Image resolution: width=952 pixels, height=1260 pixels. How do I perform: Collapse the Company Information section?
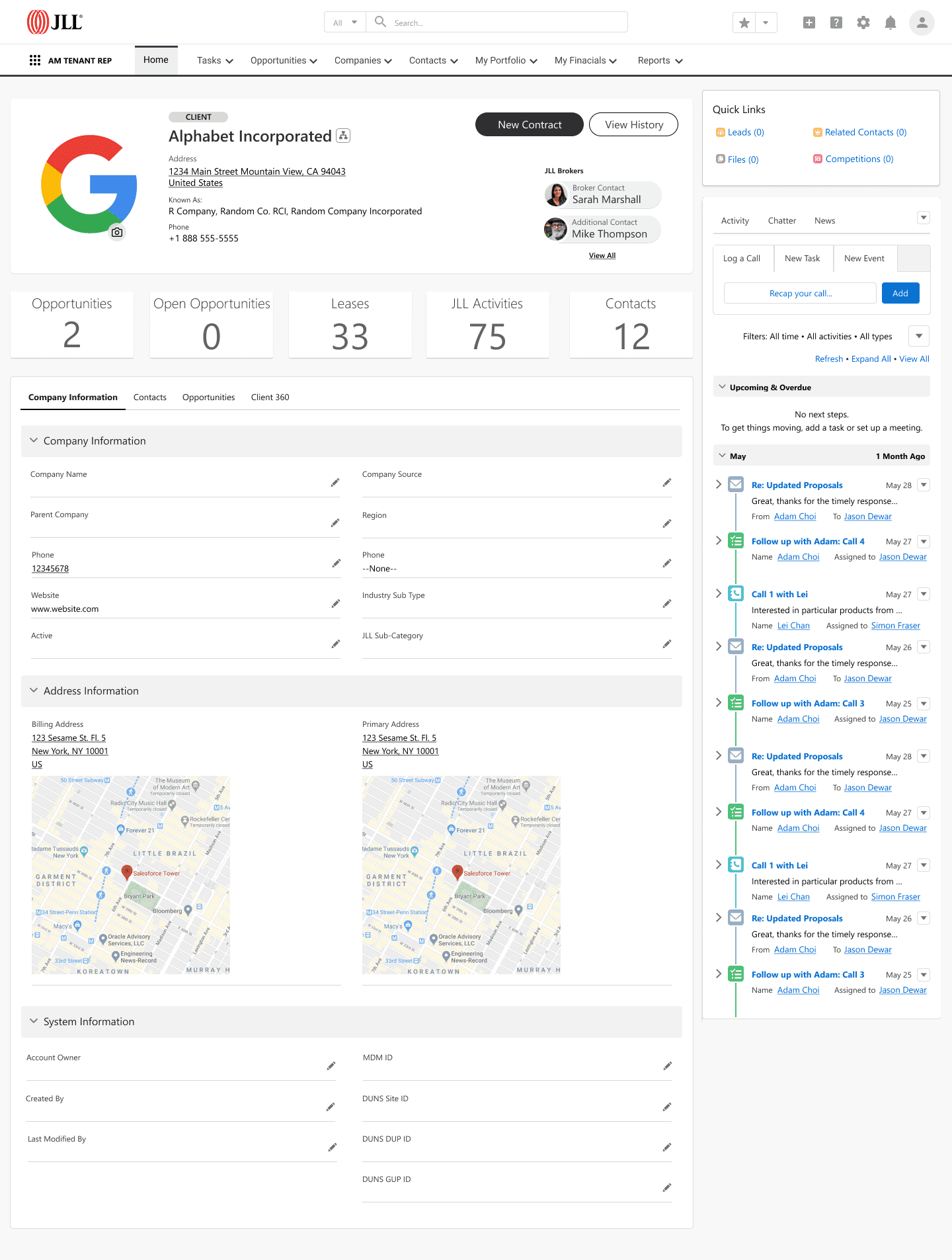(34, 441)
